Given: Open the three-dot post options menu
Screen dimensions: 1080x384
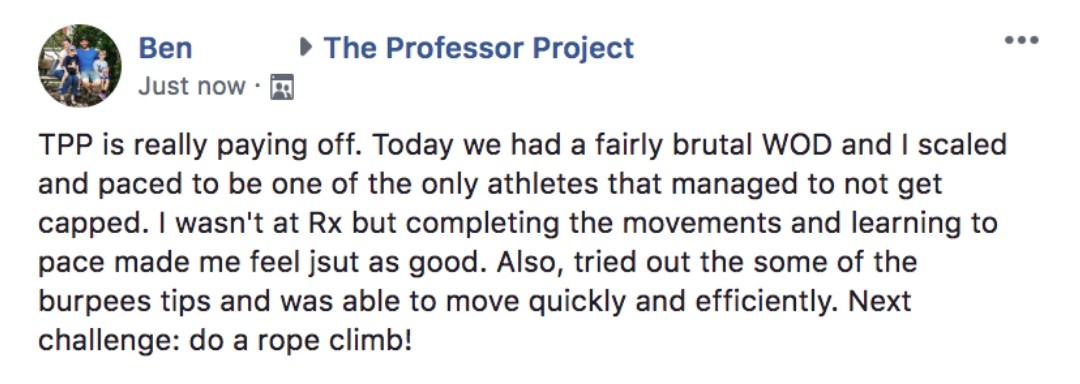Looking at the screenshot, I should (1021, 40).
